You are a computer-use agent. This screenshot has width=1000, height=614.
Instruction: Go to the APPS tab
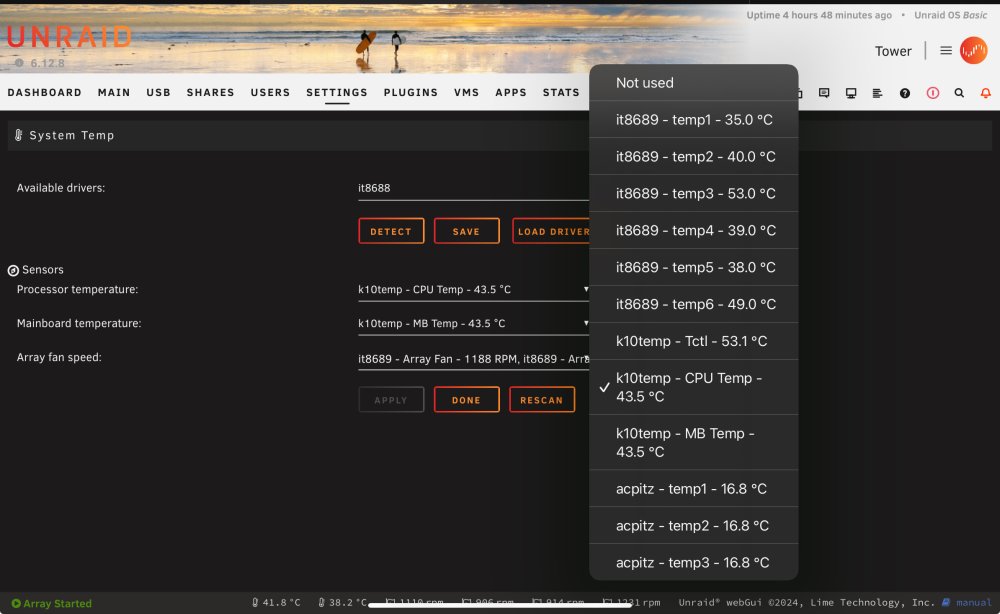point(511,92)
